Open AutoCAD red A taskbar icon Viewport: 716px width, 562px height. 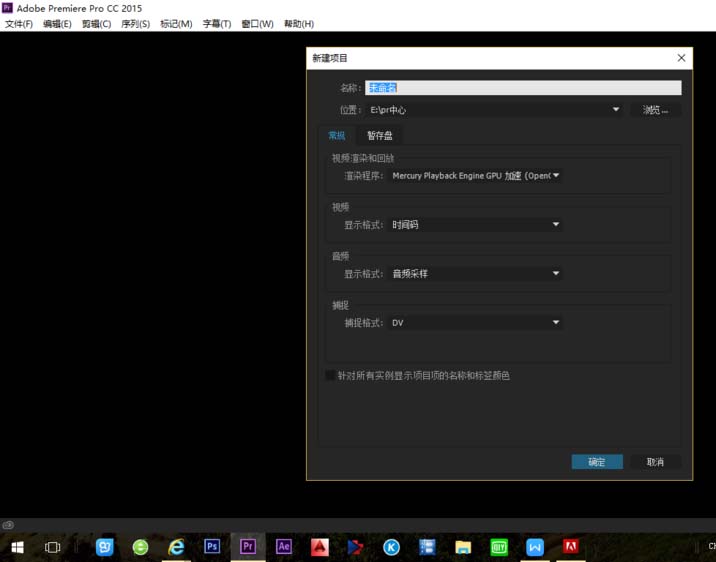(x=320, y=546)
